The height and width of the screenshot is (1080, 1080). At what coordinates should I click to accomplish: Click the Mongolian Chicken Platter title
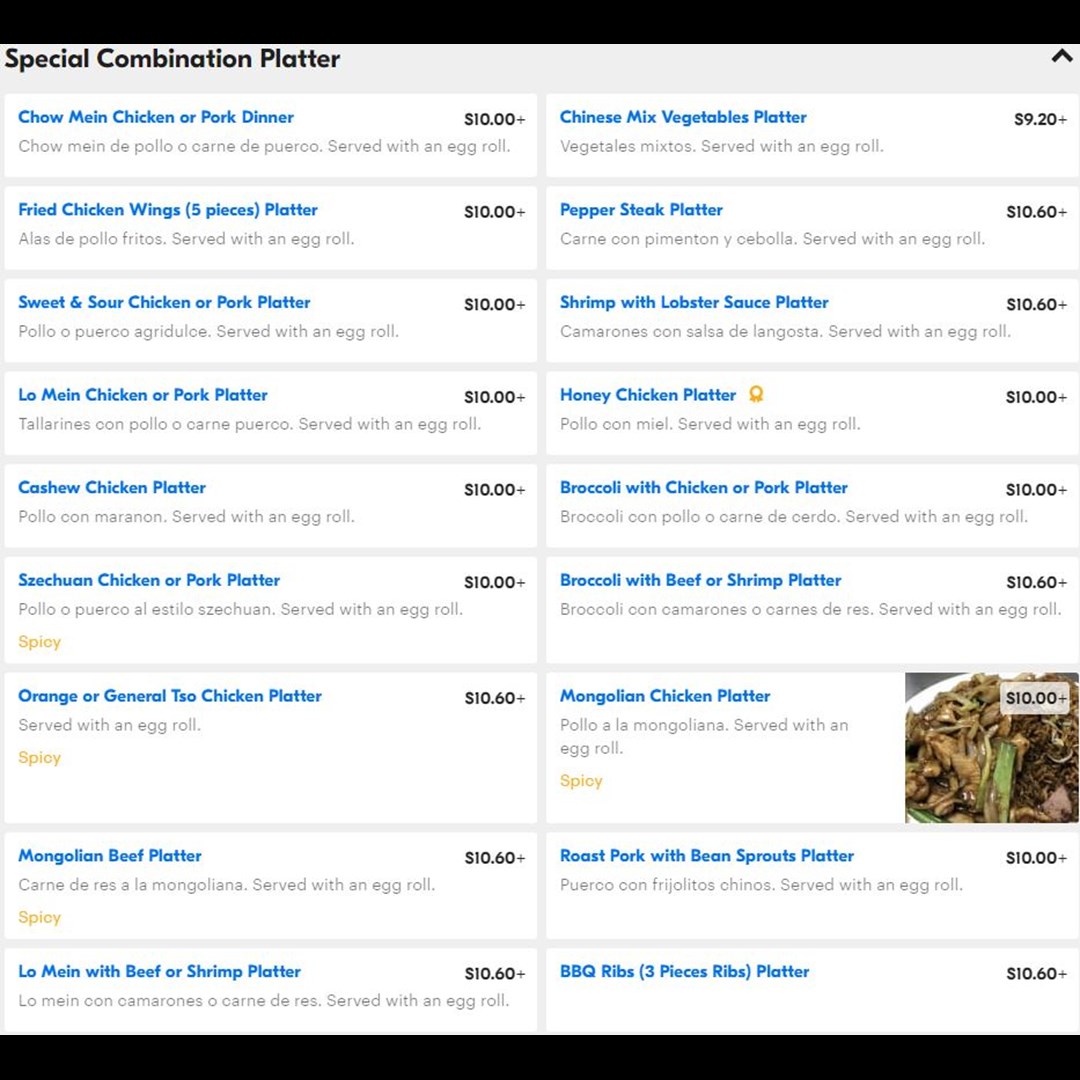[665, 696]
